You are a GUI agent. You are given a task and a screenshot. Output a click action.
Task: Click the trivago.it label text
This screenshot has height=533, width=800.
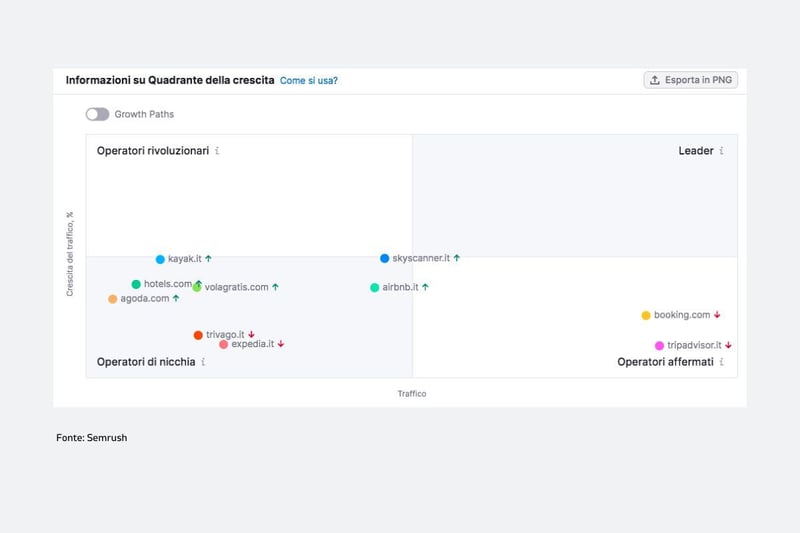(x=225, y=335)
